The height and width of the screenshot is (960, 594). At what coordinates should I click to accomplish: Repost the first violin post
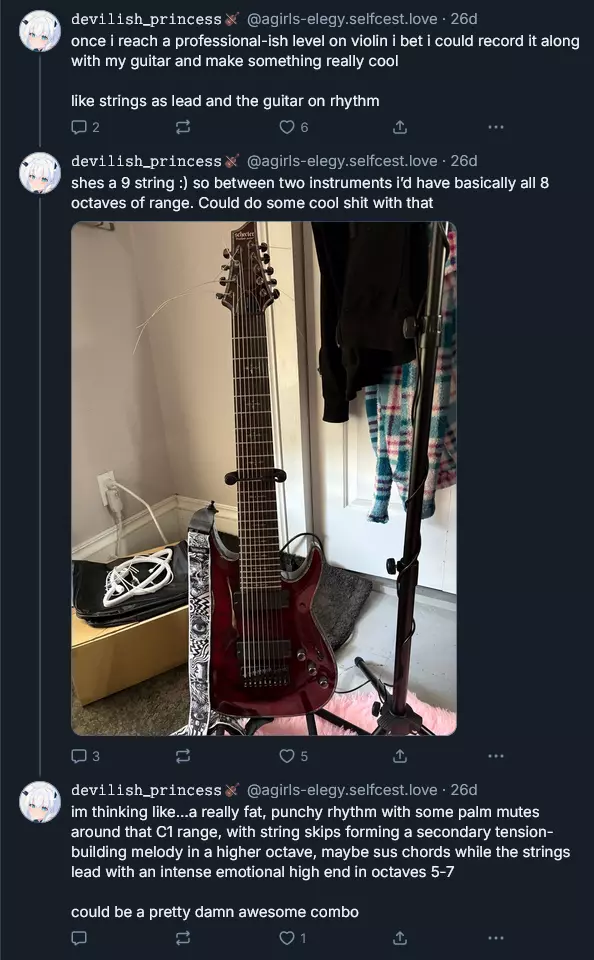(x=182, y=127)
